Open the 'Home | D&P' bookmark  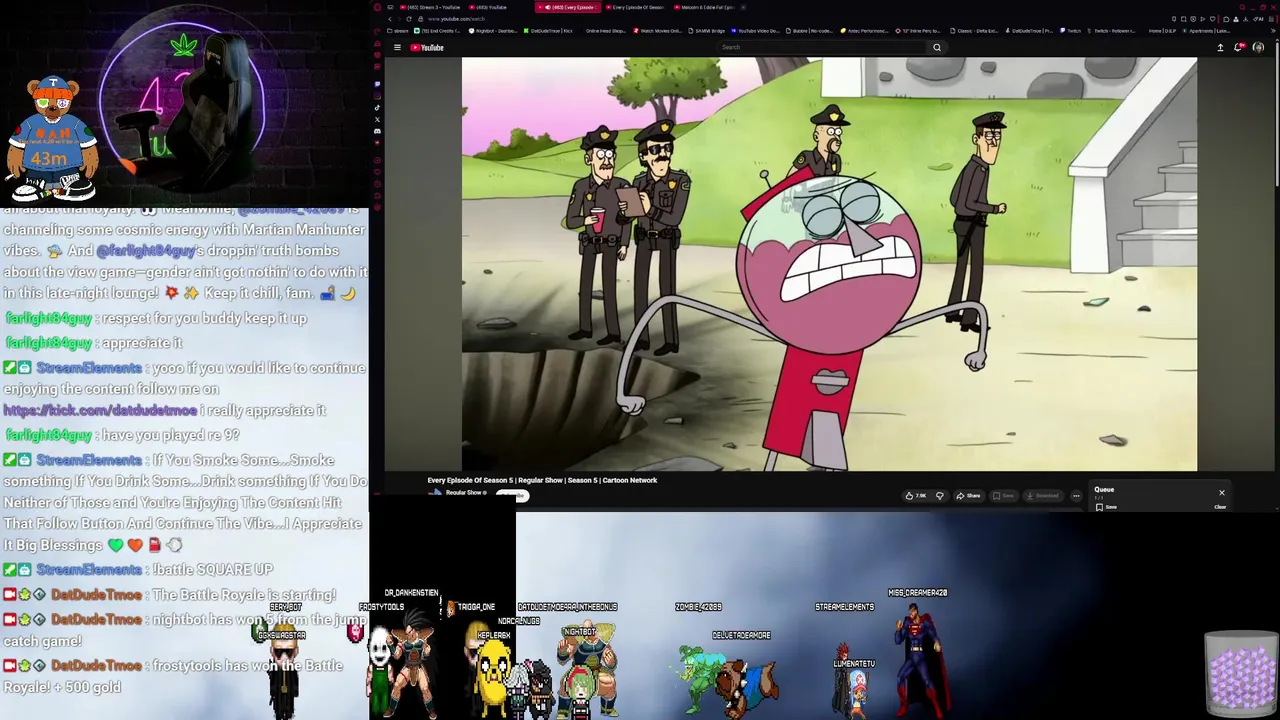point(1162,31)
